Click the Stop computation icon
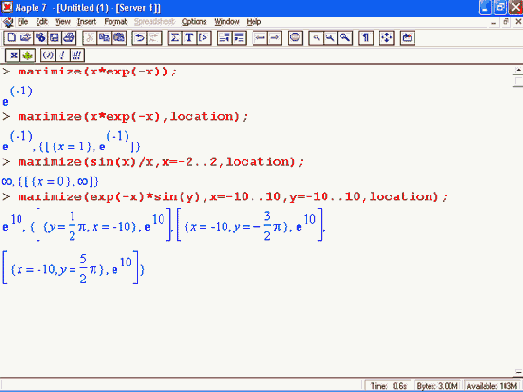The width and height of the screenshot is (523, 392). [x=295, y=38]
